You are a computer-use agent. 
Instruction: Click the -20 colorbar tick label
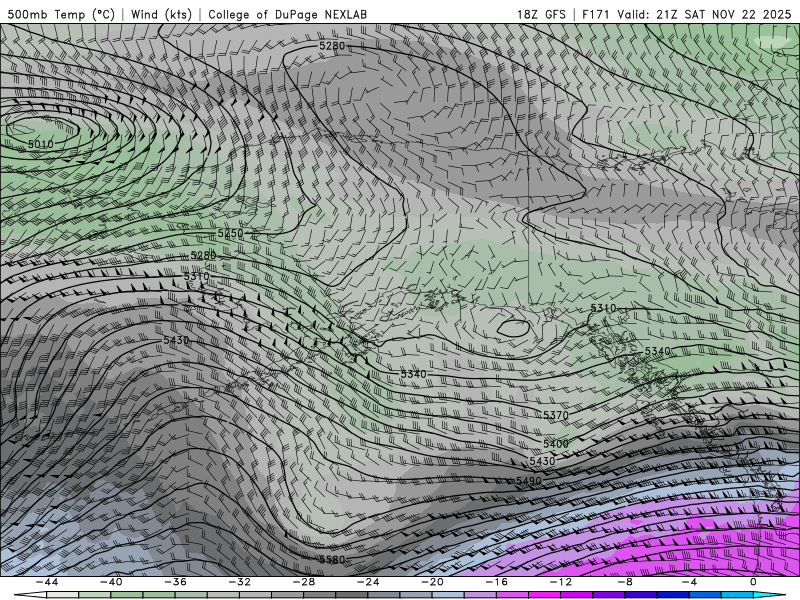tap(432, 582)
